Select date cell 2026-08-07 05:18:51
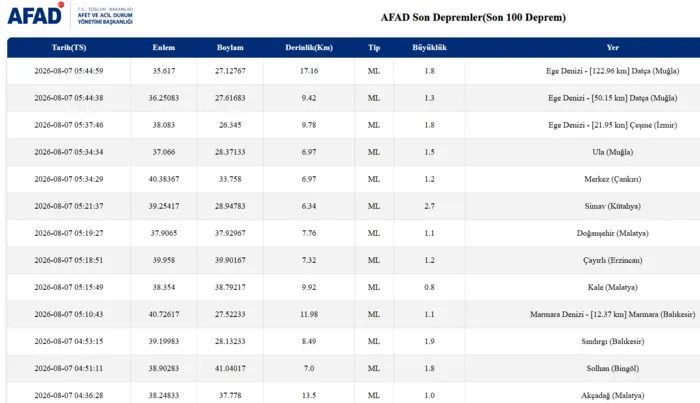Viewport: 700px width, 403px height. (69, 260)
